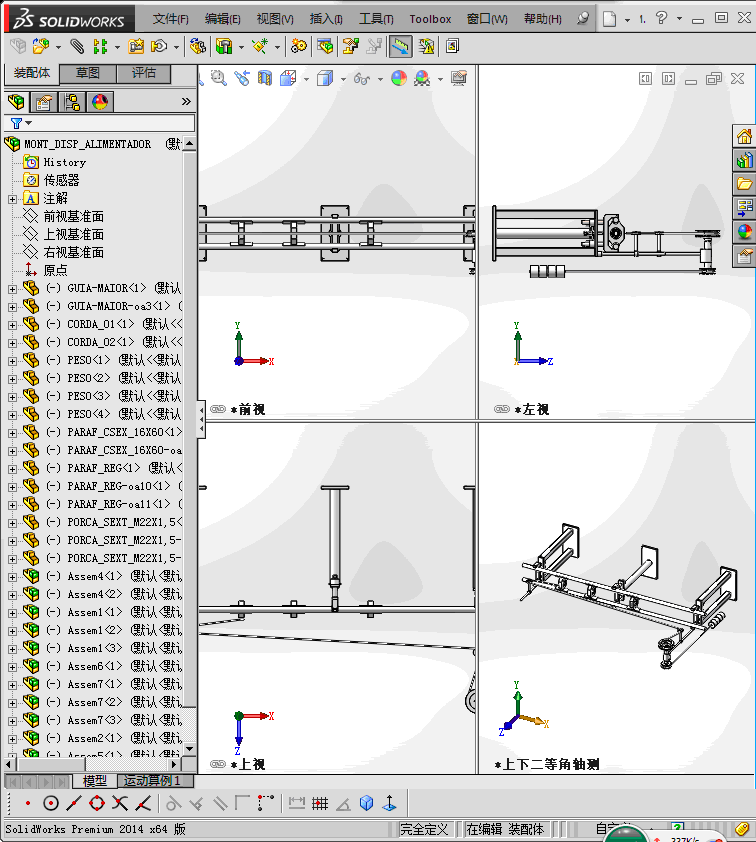This screenshot has width=756, height=842.
Task: Open Hide/Show Items dropdown arrow
Action: 380,79
